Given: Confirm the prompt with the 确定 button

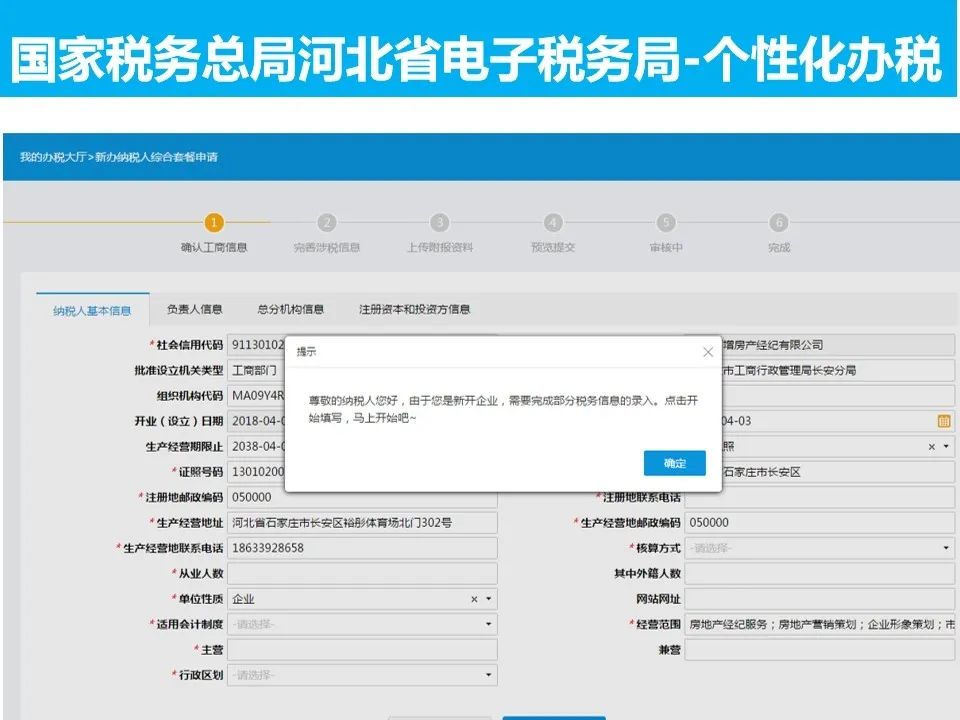Looking at the screenshot, I should [675, 463].
